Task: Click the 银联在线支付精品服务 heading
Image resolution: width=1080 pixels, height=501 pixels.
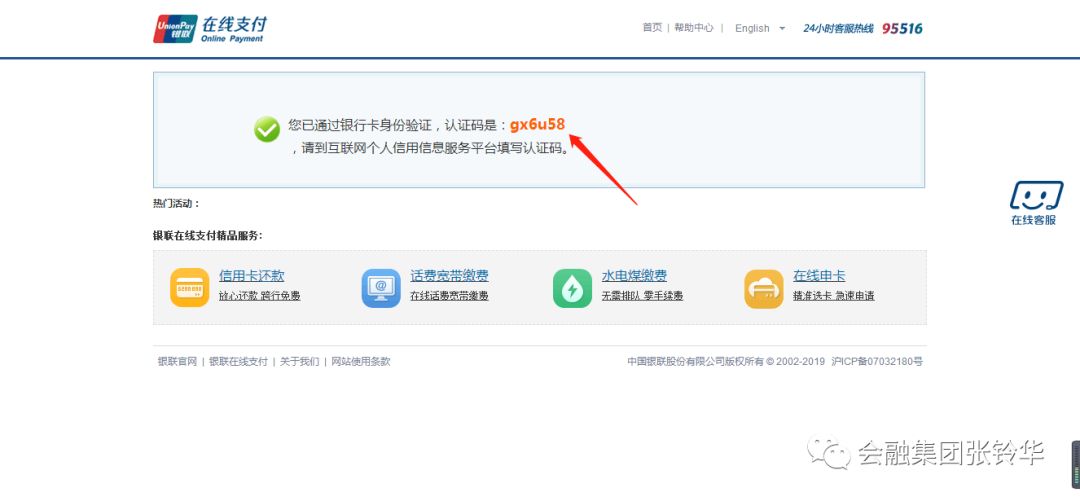Action: (x=208, y=236)
